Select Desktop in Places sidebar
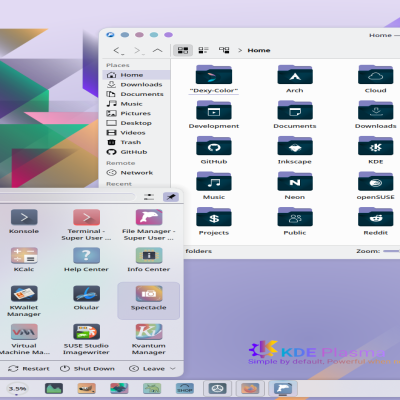The height and width of the screenshot is (400, 400). click(x=136, y=123)
